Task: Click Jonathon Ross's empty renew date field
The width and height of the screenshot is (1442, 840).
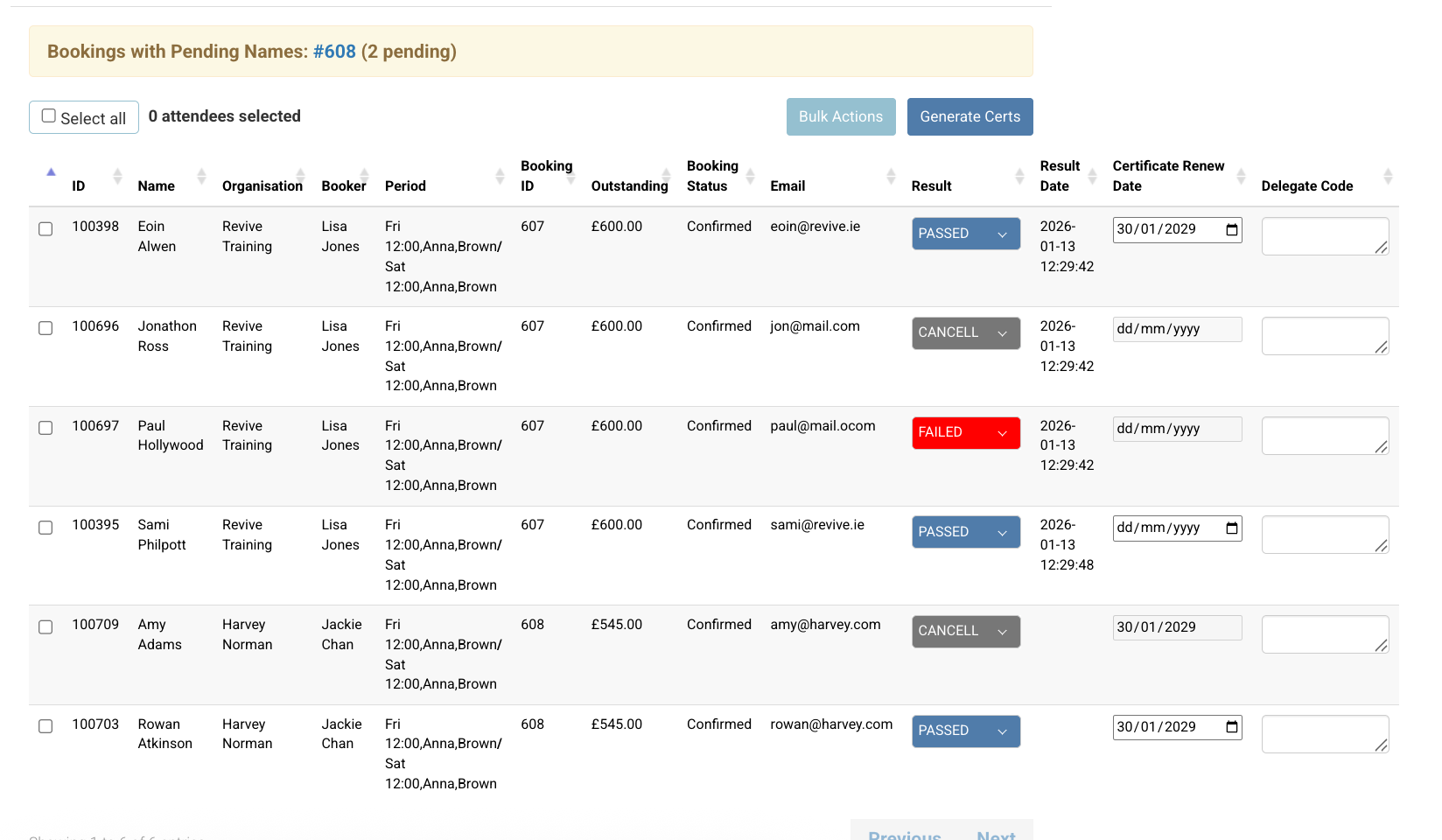Action: coord(1177,329)
